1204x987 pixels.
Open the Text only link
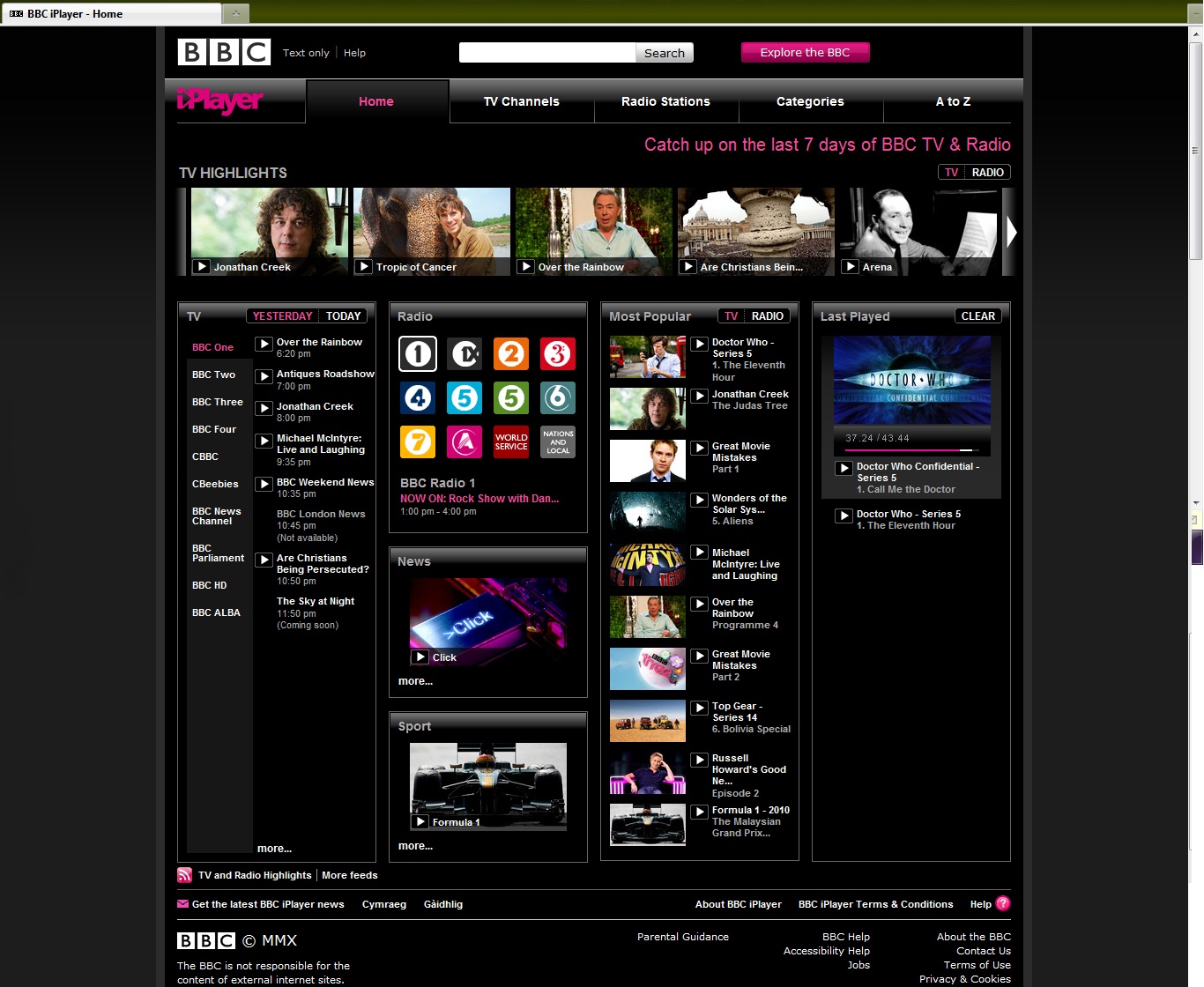pos(306,53)
